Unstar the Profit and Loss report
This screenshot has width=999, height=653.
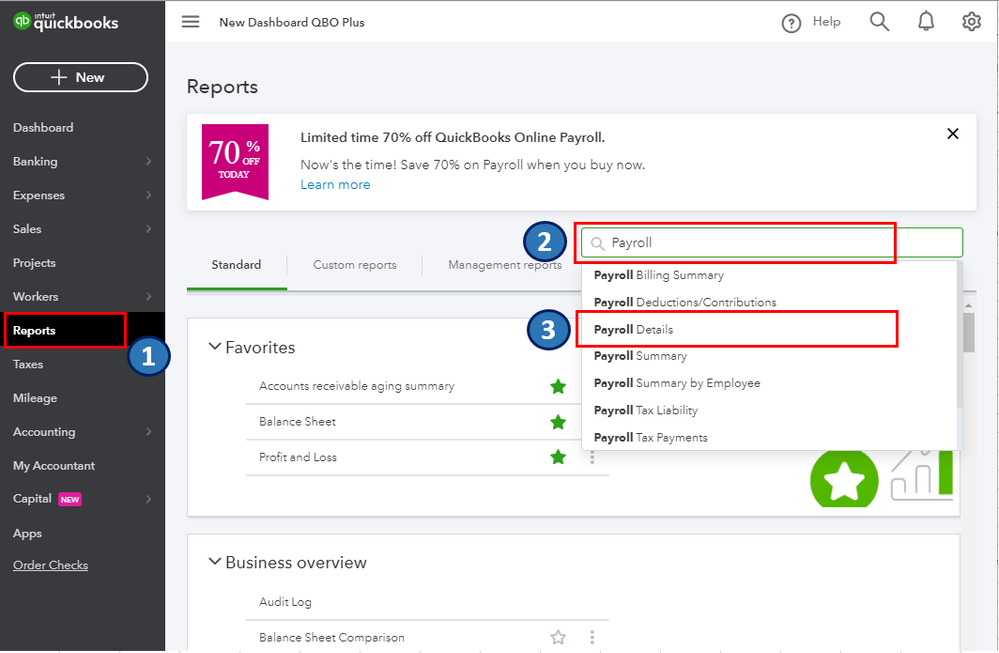[558, 456]
